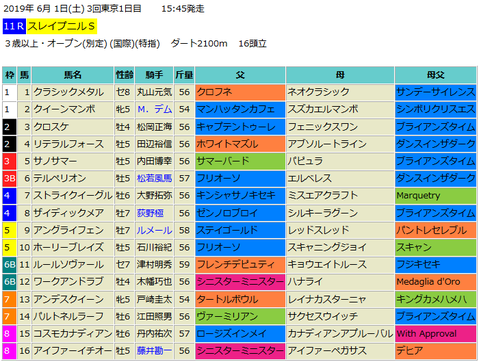The height and width of the screenshot is (362, 479).
Task: Click race conditions text ダート2100m
Action: (199, 44)
